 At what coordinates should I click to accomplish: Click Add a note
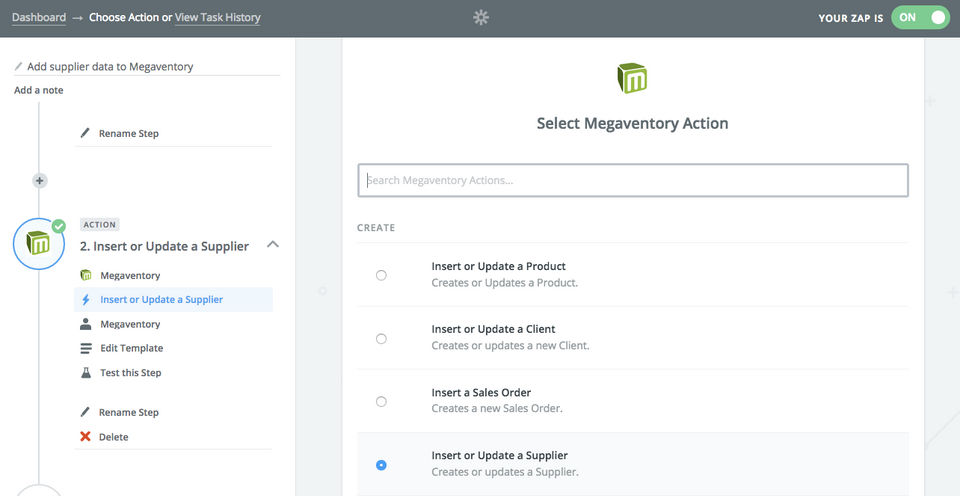point(39,91)
